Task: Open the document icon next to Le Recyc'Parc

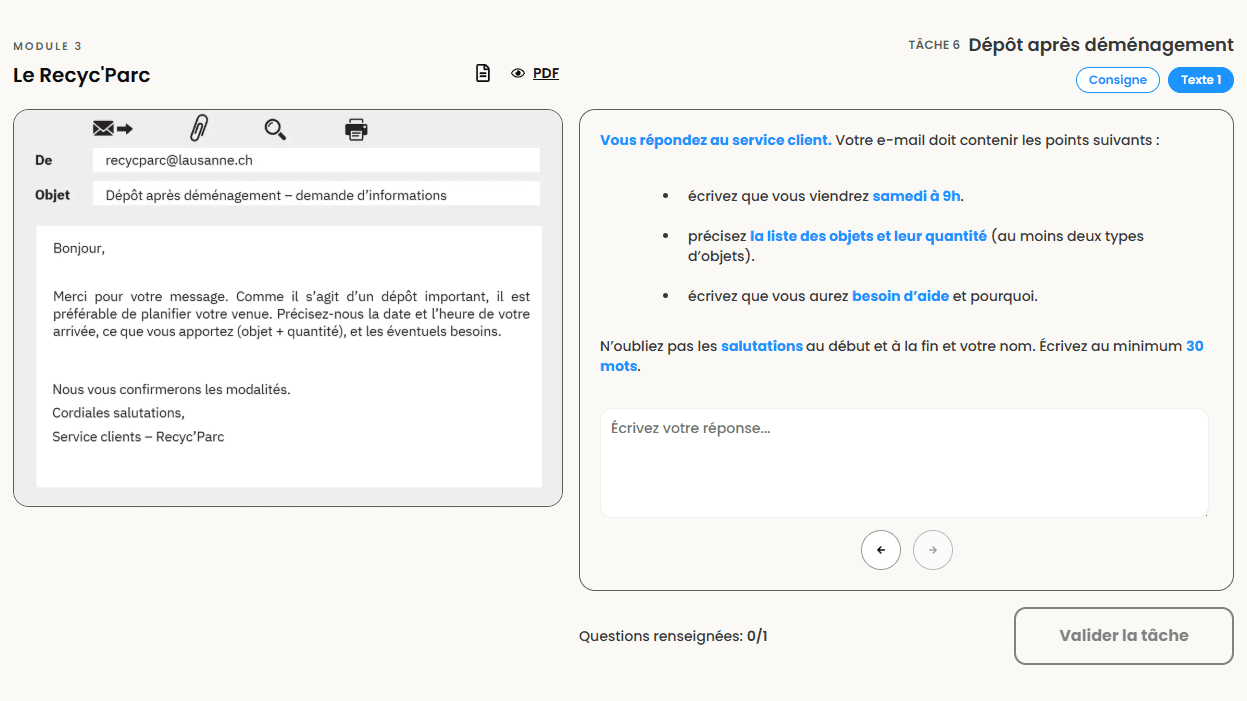Action: tap(483, 72)
